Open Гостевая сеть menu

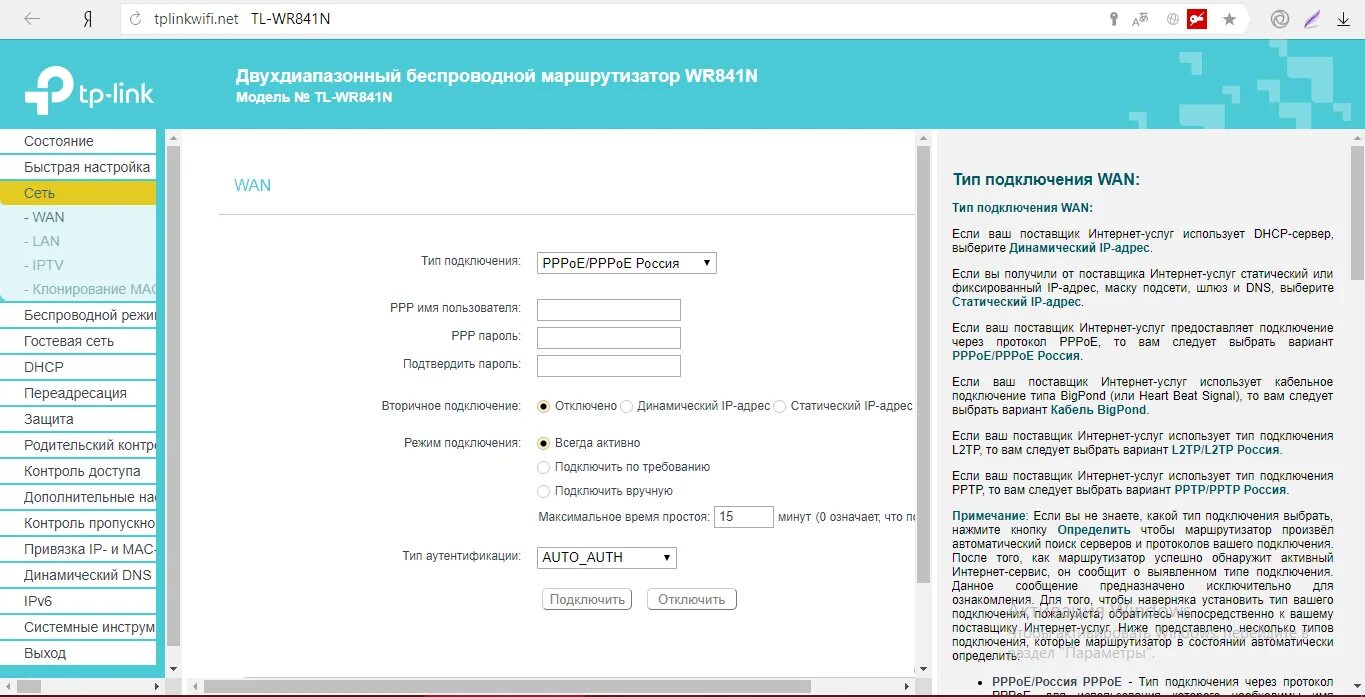78,341
